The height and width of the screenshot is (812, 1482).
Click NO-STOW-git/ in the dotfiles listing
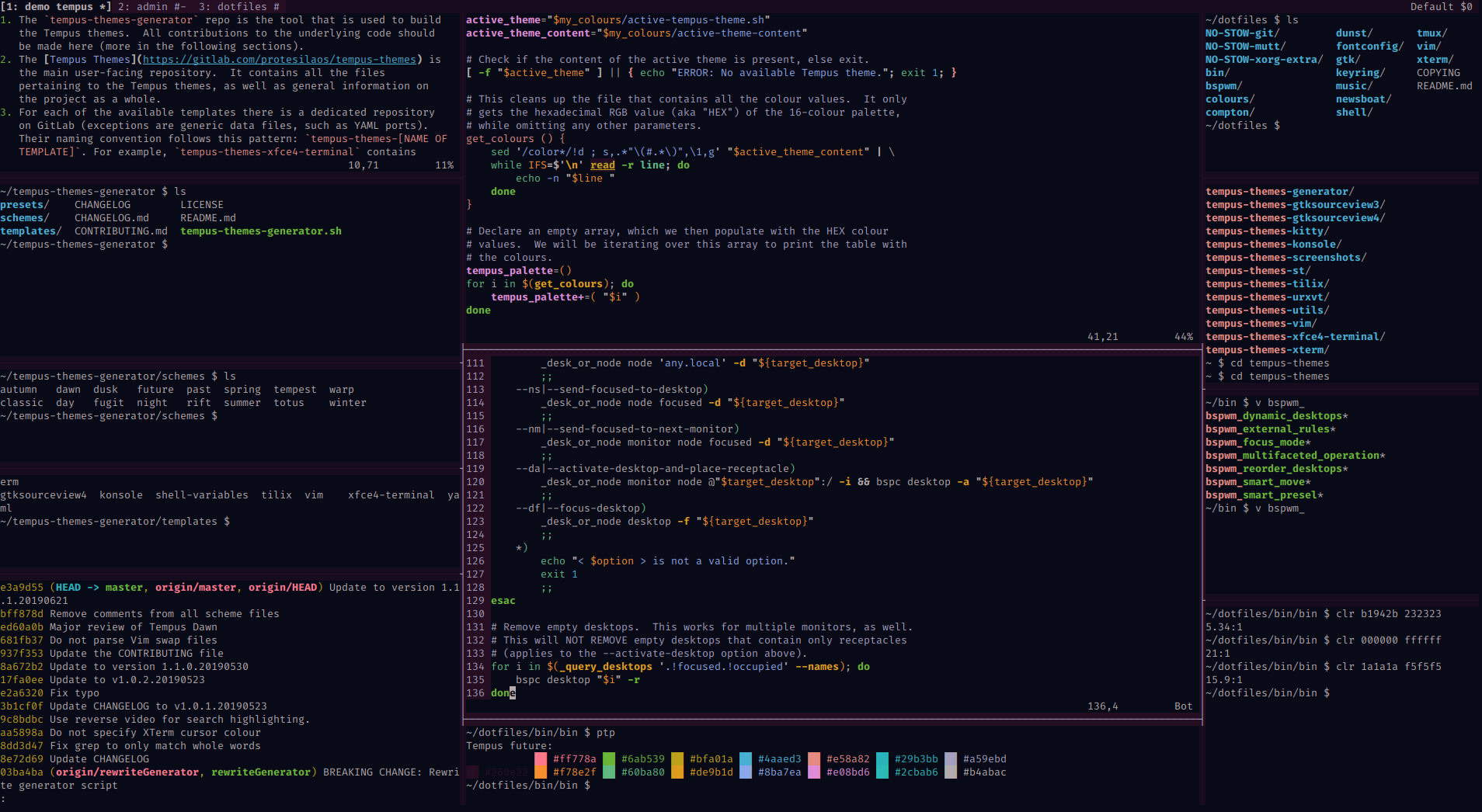[1243, 33]
